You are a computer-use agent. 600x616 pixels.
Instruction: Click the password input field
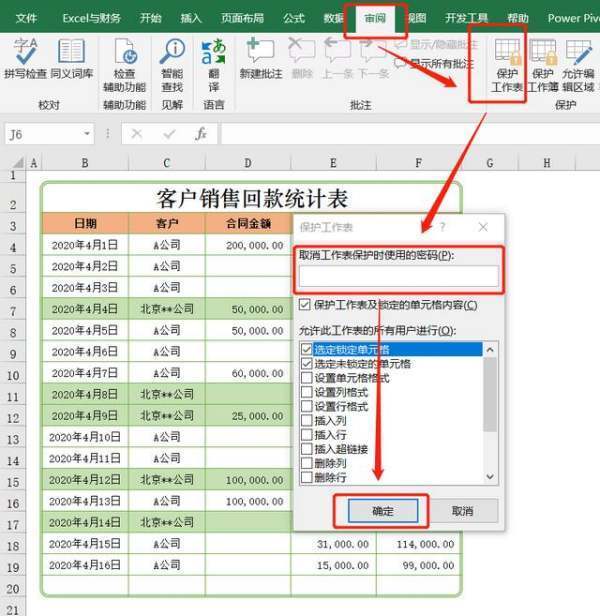[x=398, y=277]
